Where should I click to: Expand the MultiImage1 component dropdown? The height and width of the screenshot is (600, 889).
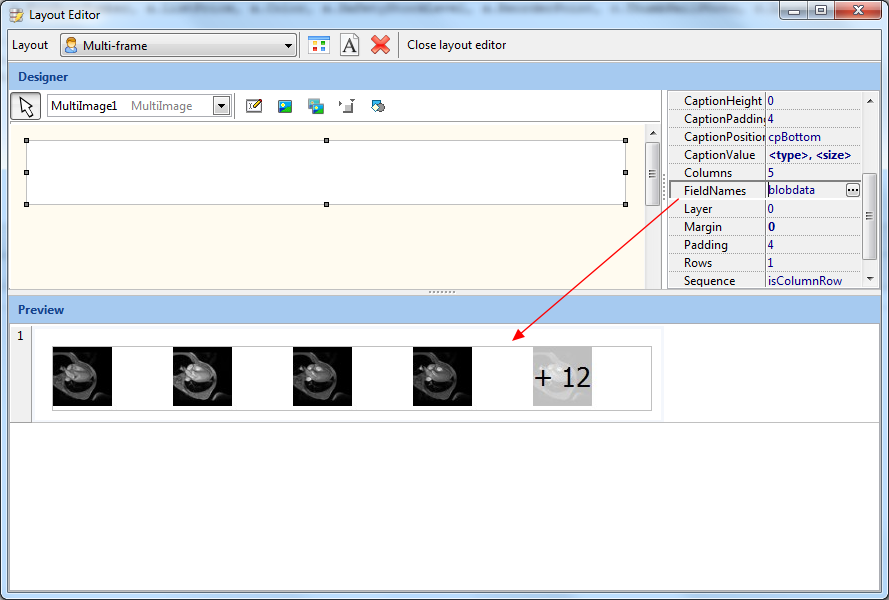click(222, 106)
